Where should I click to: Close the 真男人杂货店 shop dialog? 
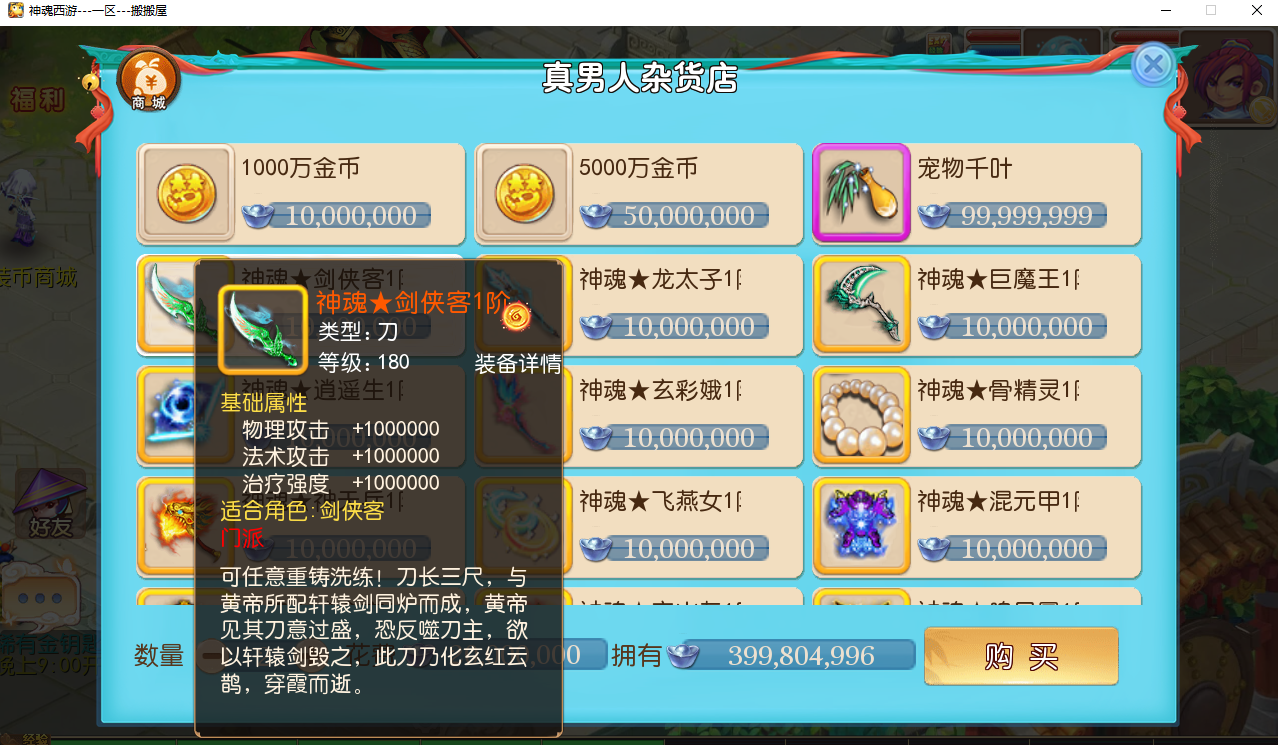tap(1153, 65)
